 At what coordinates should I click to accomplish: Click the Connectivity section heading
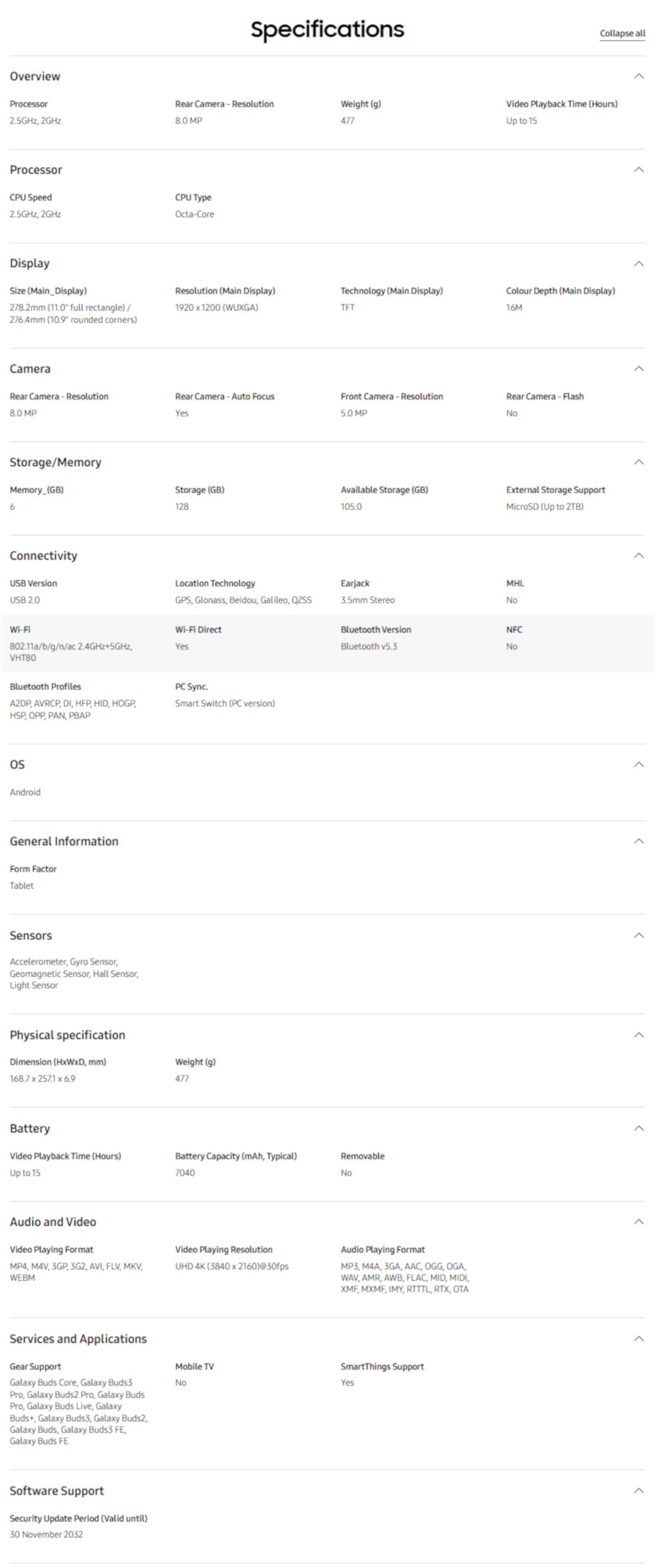[x=43, y=556]
